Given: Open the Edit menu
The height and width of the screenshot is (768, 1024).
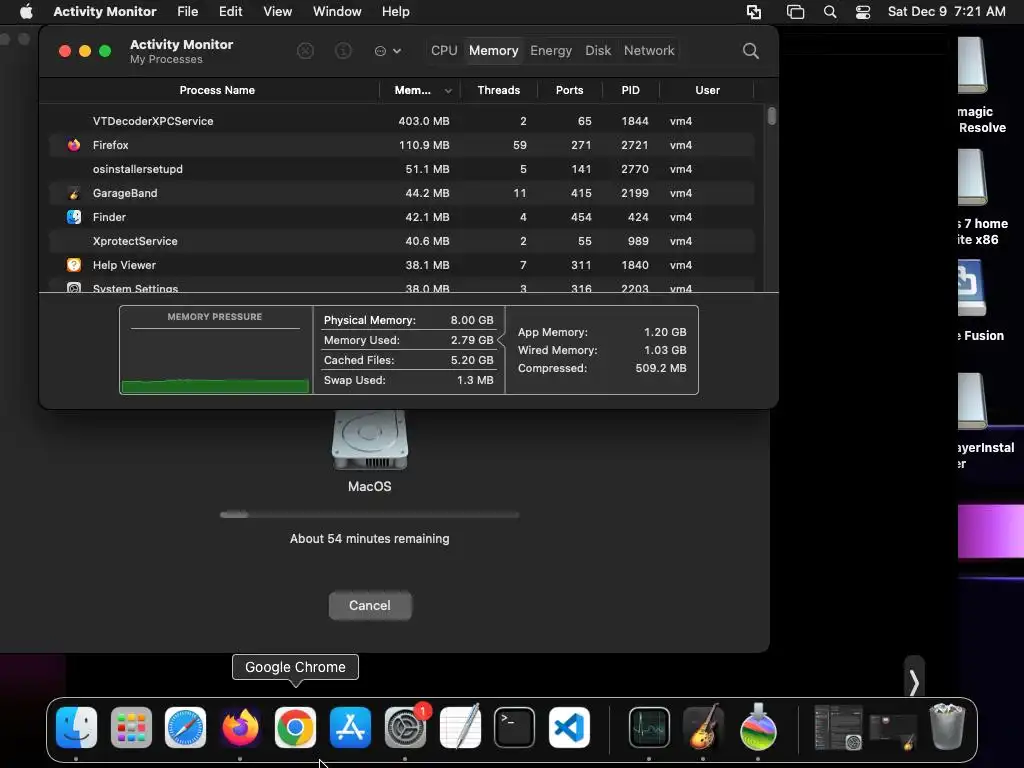Looking at the screenshot, I should tap(231, 12).
